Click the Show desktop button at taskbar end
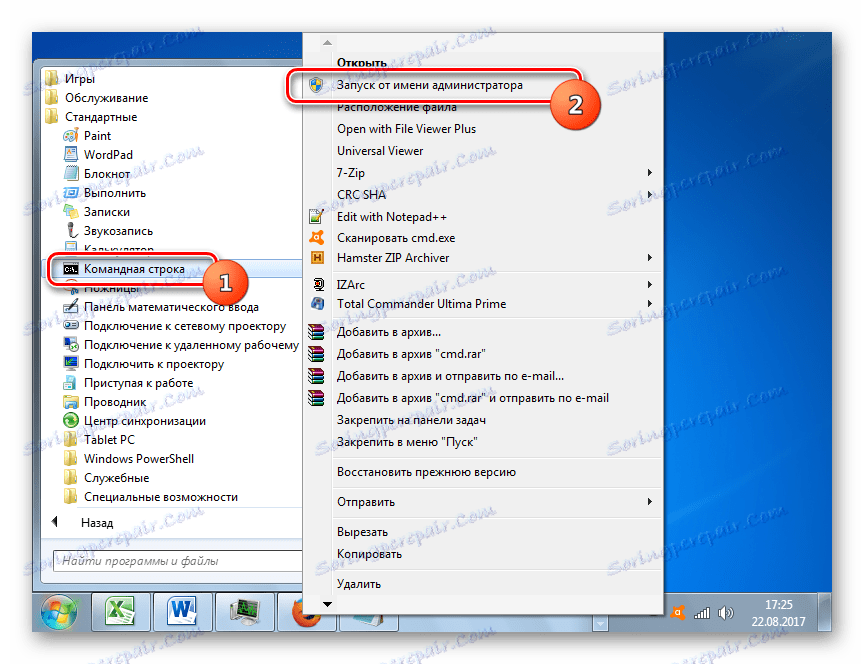This screenshot has height=664, width=864. (x=824, y=612)
